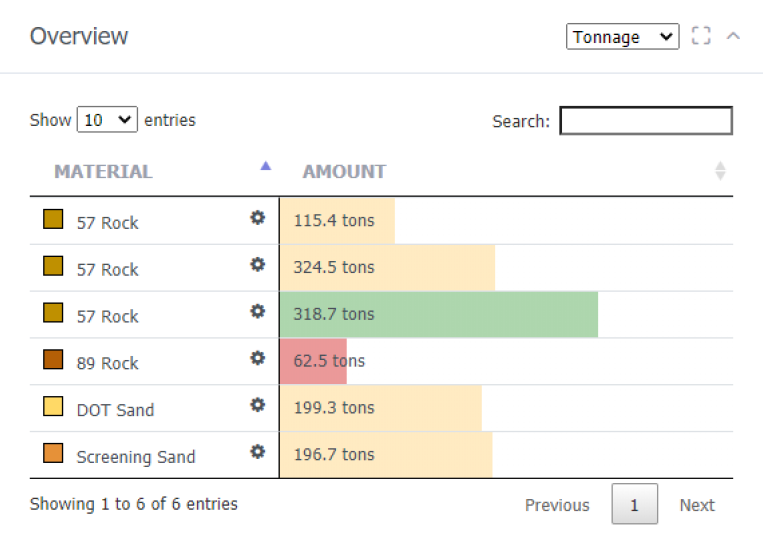
Task: Go to Next page
Action: (697, 505)
